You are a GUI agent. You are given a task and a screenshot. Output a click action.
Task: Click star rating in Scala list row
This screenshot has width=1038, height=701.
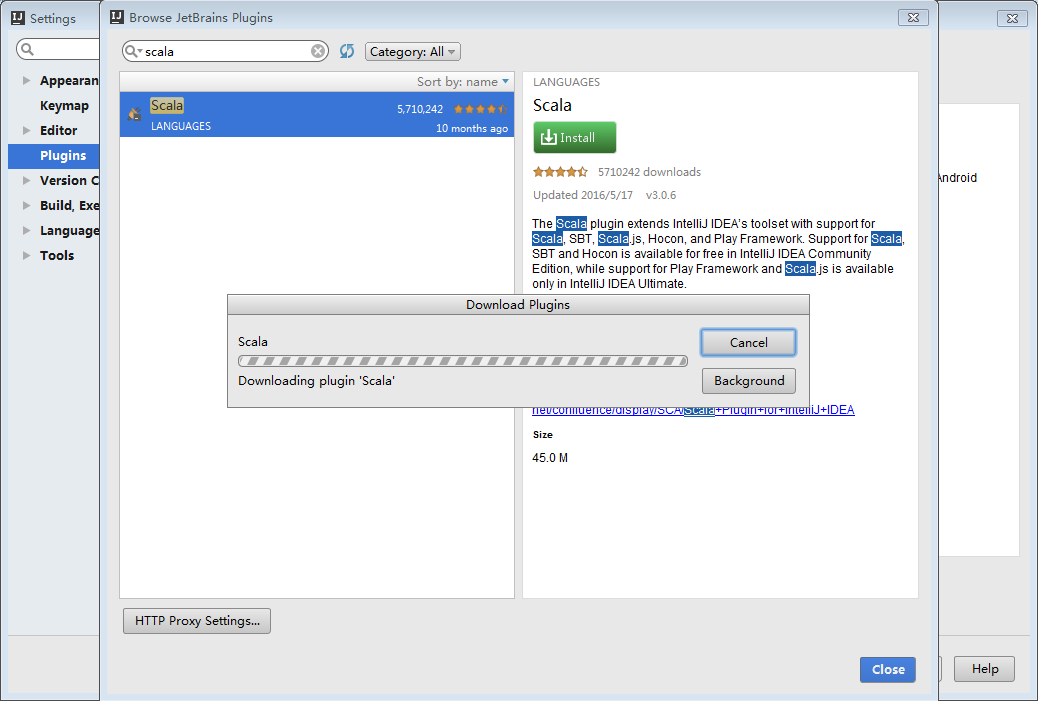tap(481, 109)
